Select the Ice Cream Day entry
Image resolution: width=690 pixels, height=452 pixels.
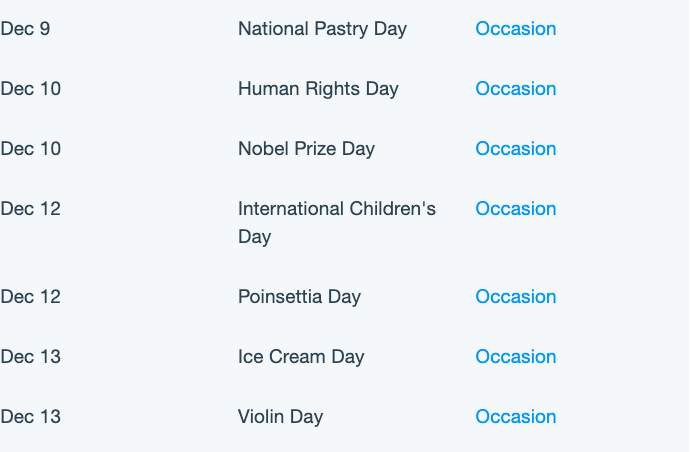click(x=301, y=357)
